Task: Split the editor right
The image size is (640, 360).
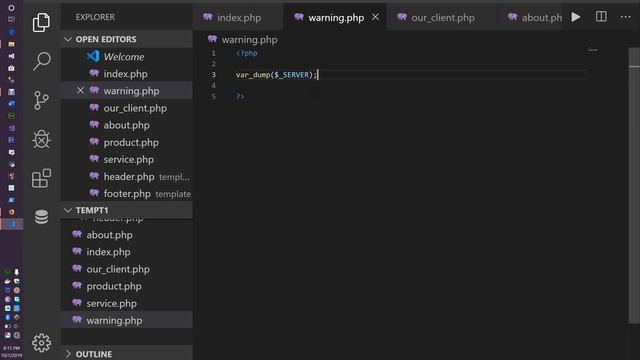Action: [601, 17]
